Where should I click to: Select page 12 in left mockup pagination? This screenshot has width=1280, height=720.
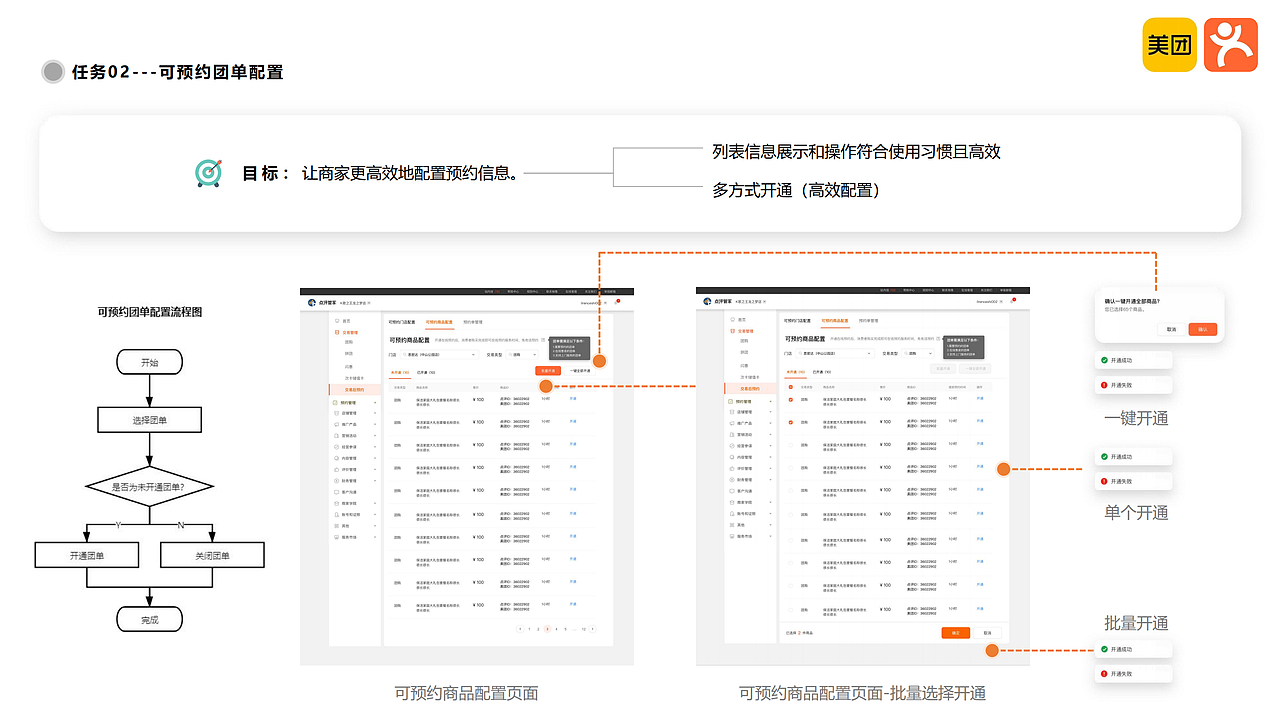582,629
